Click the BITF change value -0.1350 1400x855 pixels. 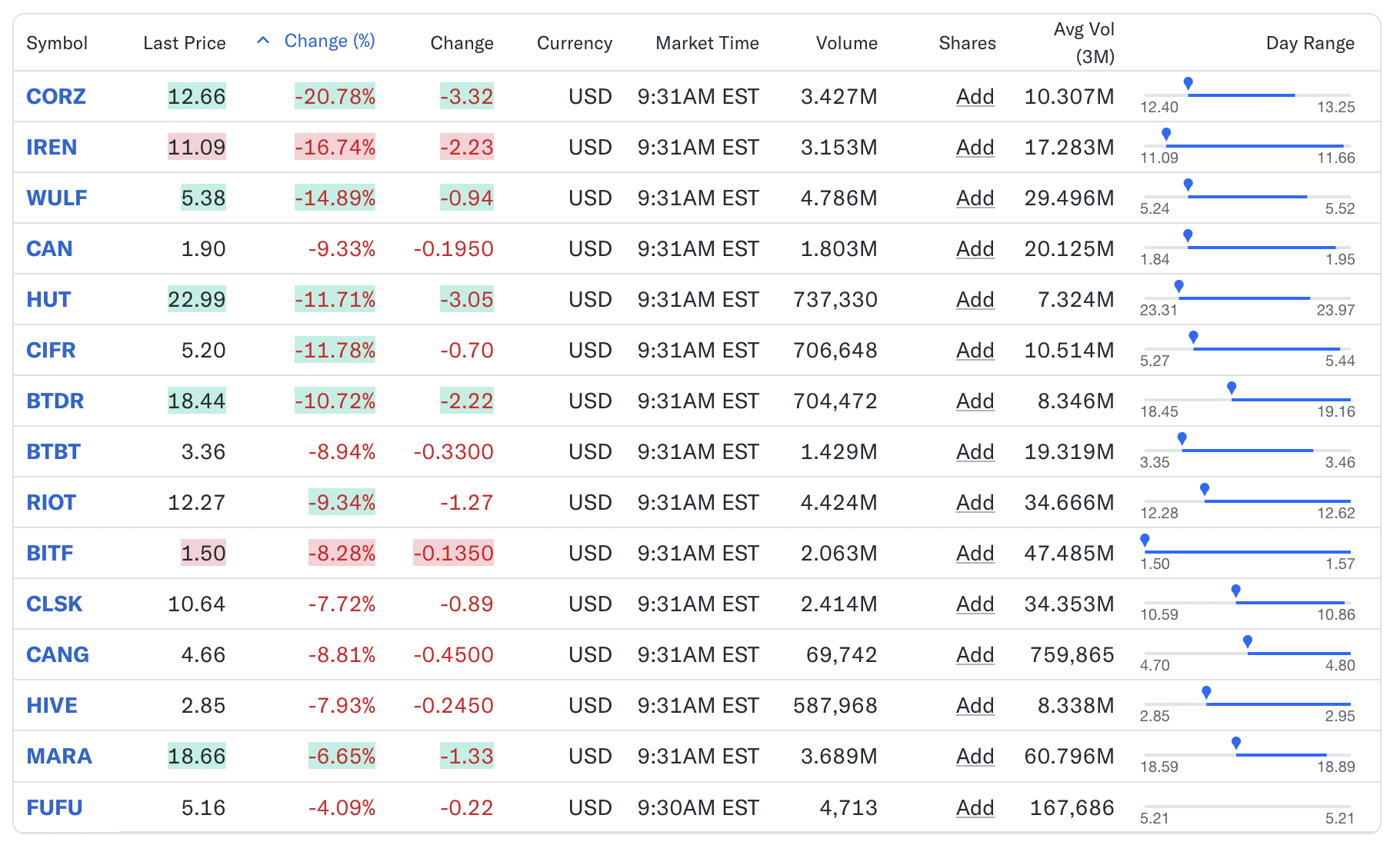[453, 553]
